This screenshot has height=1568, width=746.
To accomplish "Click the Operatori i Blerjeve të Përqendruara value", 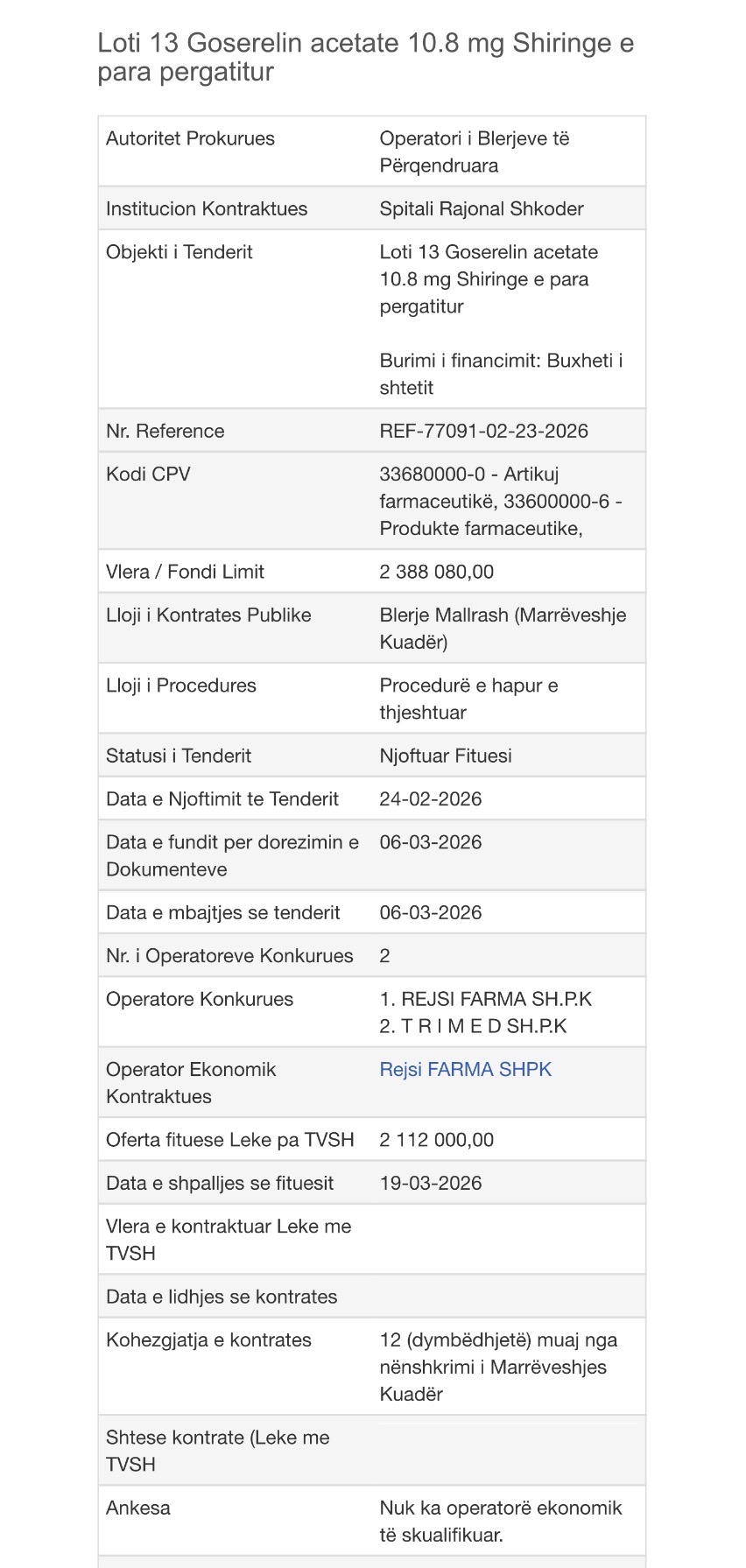I will 474,151.
